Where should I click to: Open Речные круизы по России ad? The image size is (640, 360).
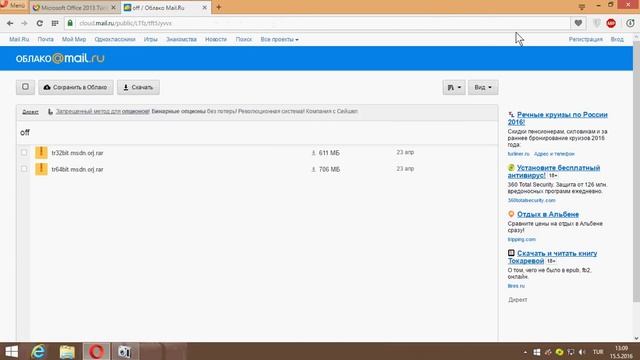[558, 118]
